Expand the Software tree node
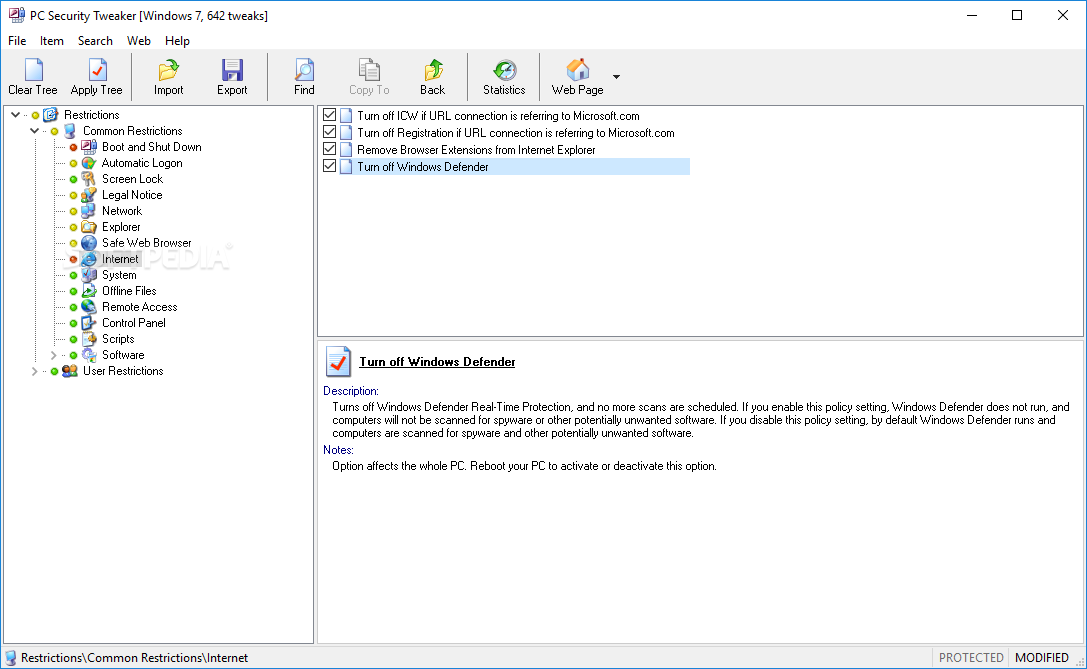 coord(53,355)
